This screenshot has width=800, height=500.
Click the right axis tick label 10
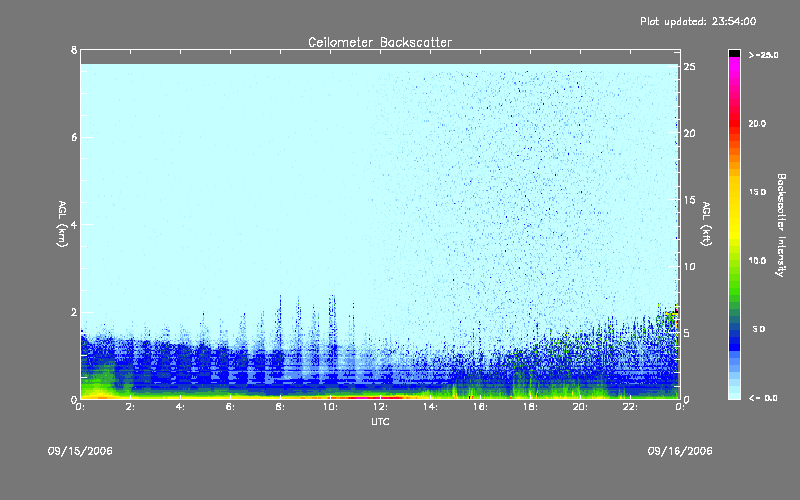[690, 267]
